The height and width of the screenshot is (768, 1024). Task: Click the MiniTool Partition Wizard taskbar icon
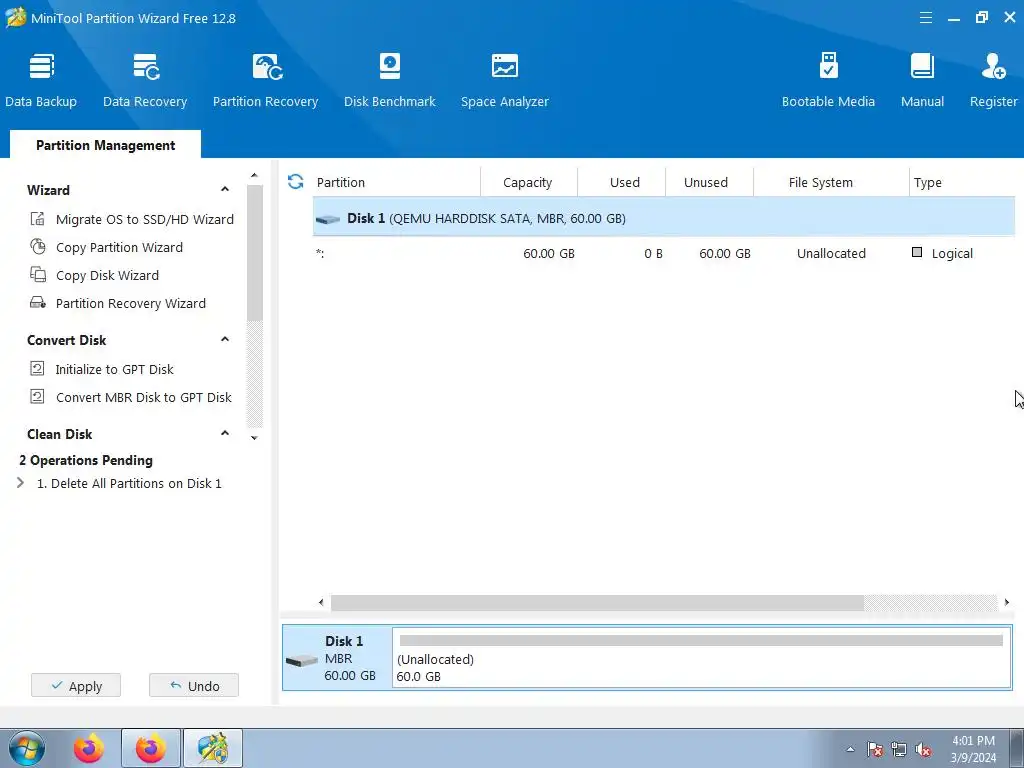[213, 748]
